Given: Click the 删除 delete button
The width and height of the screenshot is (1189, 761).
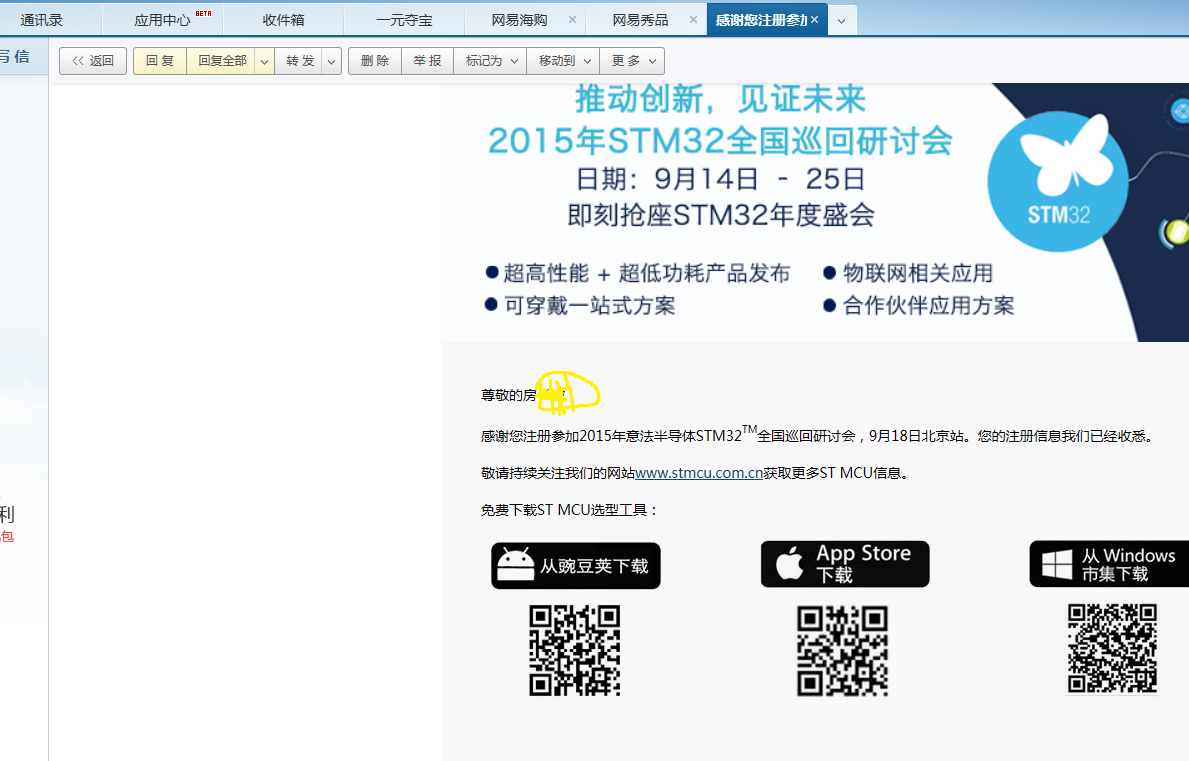Looking at the screenshot, I should point(375,61).
